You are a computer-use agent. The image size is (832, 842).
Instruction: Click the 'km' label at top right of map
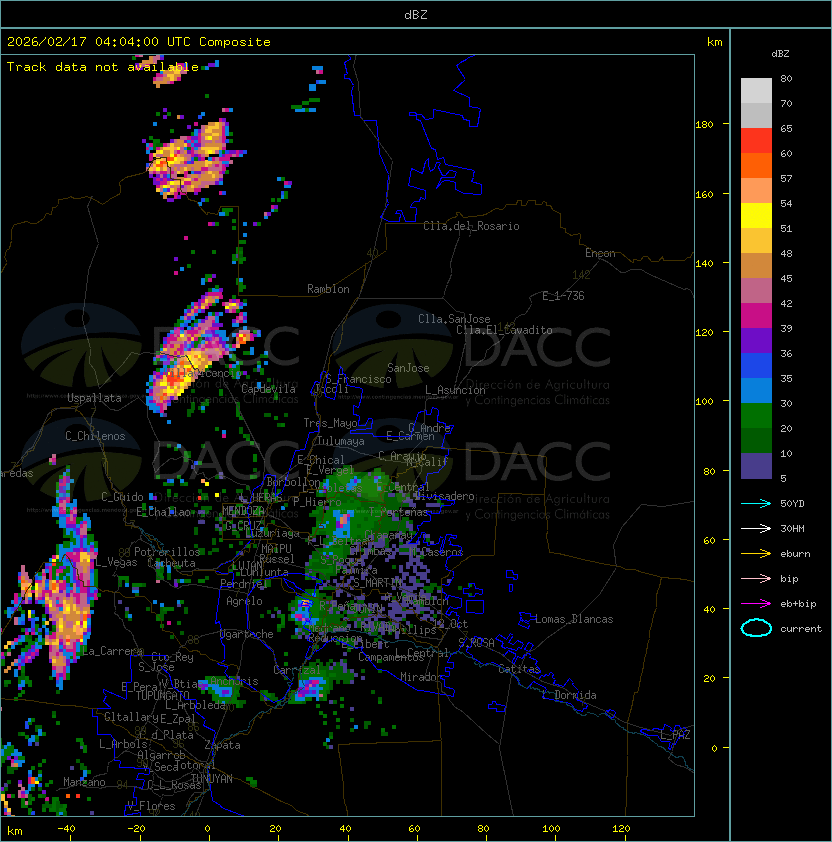click(714, 42)
